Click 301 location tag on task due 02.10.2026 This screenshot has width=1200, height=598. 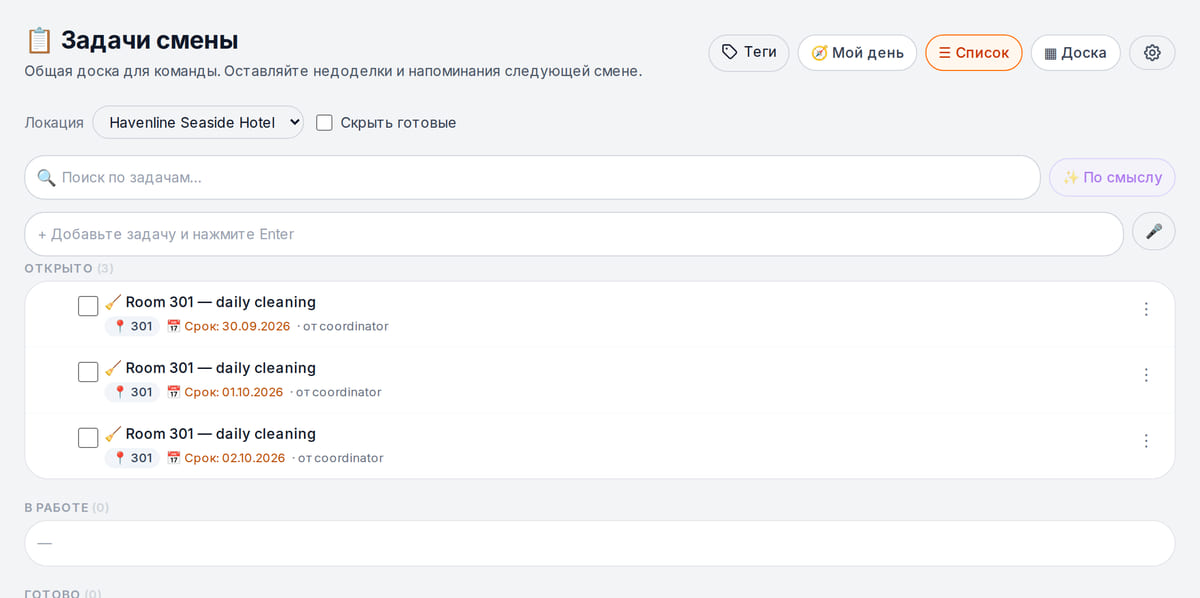(132, 458)
